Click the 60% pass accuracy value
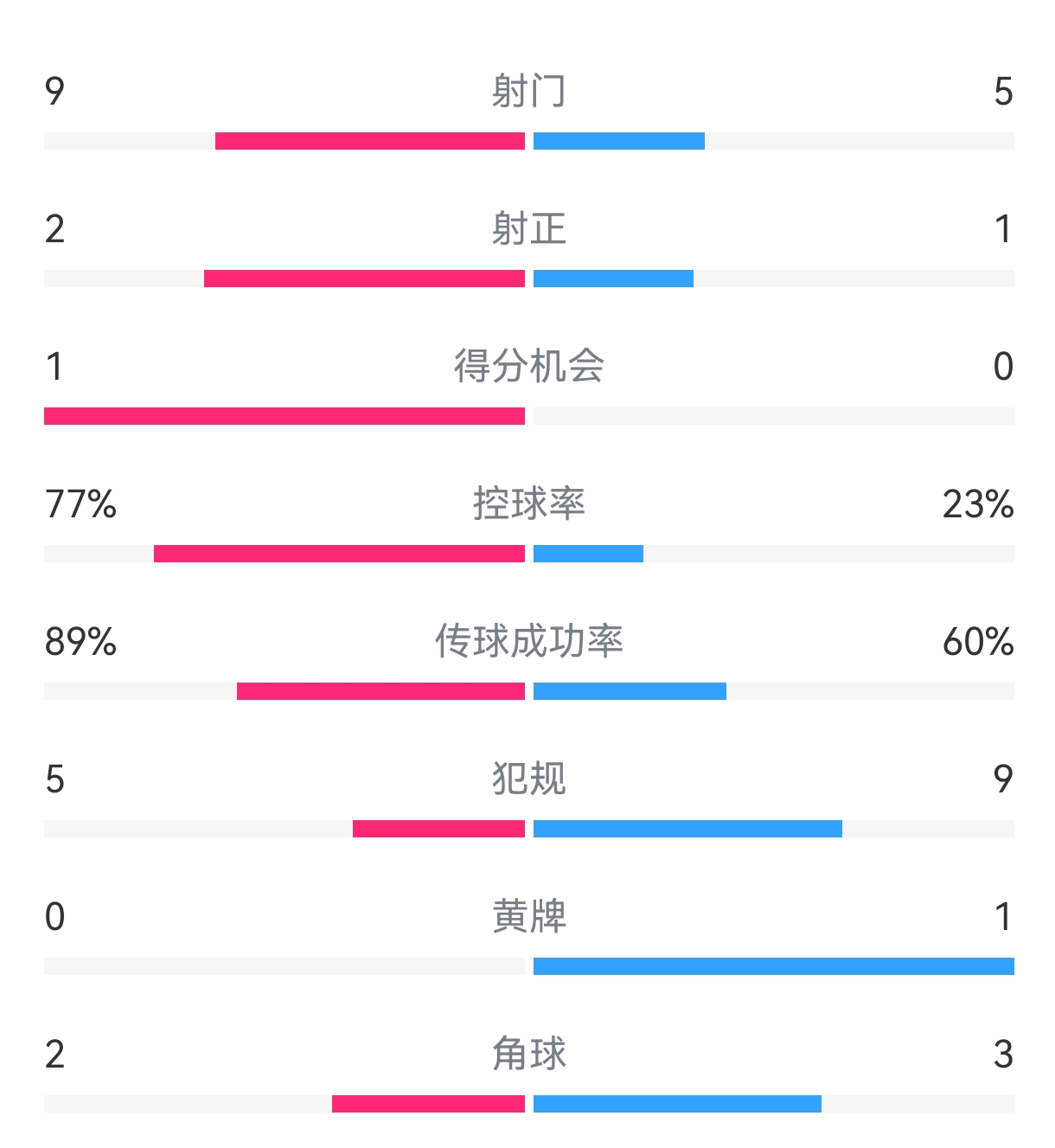Viewport: 1055px width, 1148px height. point(978,641)
